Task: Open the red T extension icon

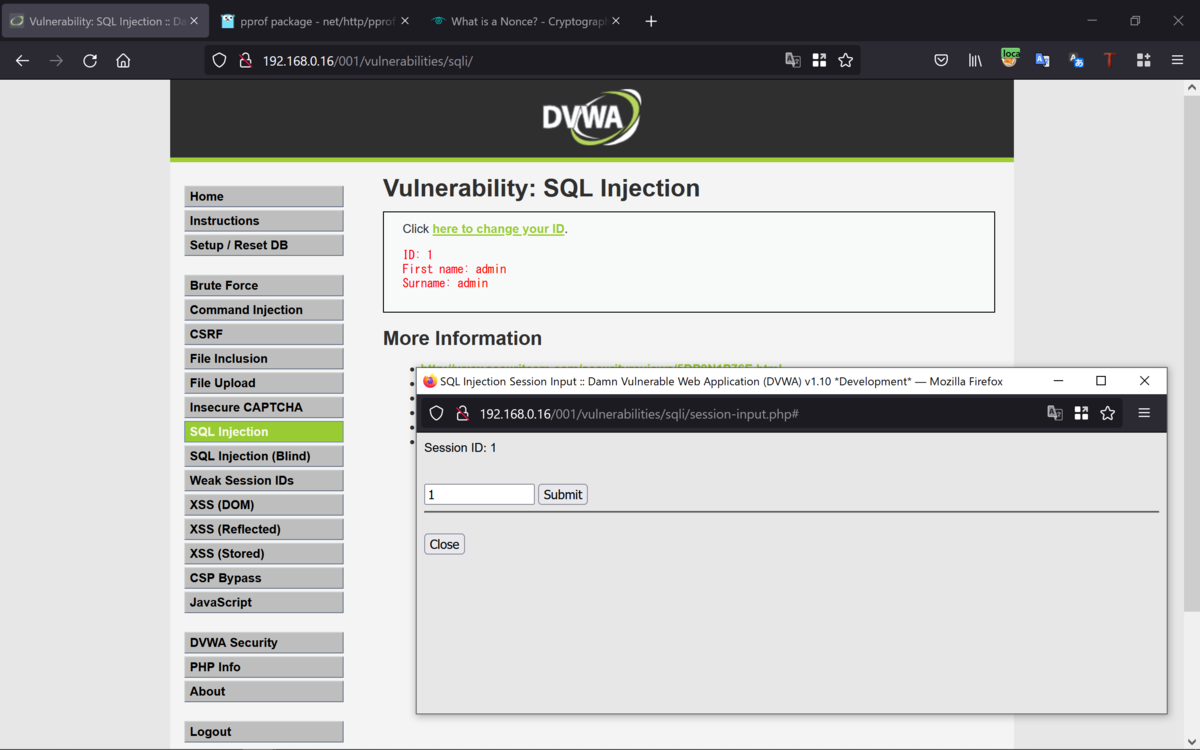Action: click(x=1109, y=61)
